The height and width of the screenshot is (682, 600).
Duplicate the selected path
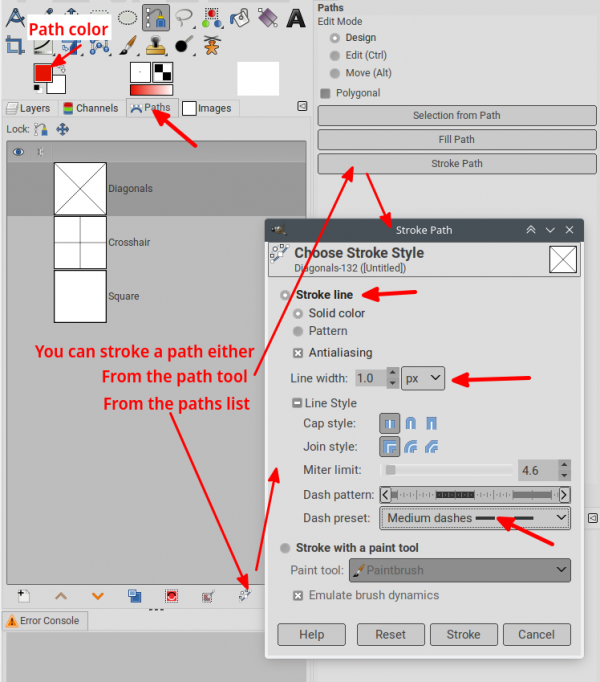point(135,596)
